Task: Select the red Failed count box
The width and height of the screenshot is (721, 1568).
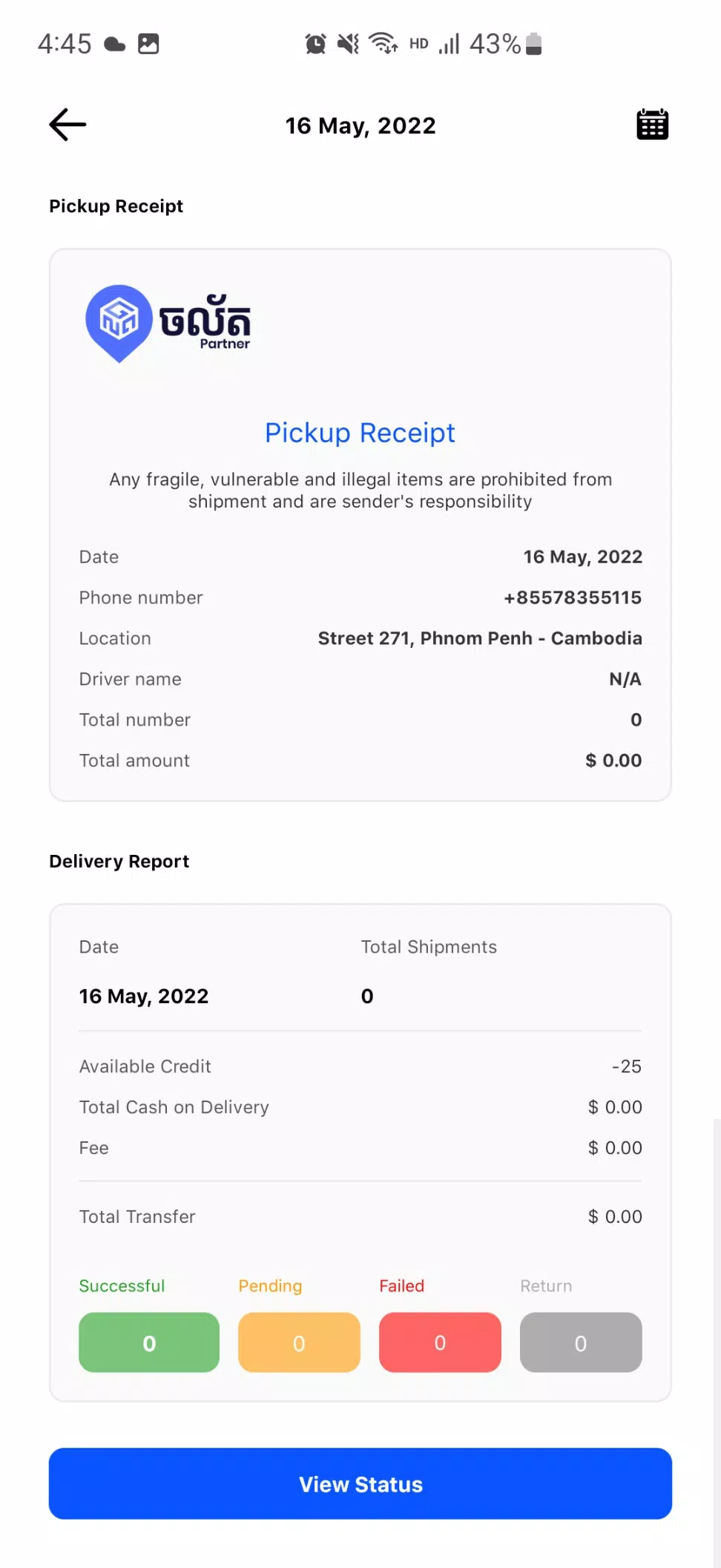Action: 440,1342
